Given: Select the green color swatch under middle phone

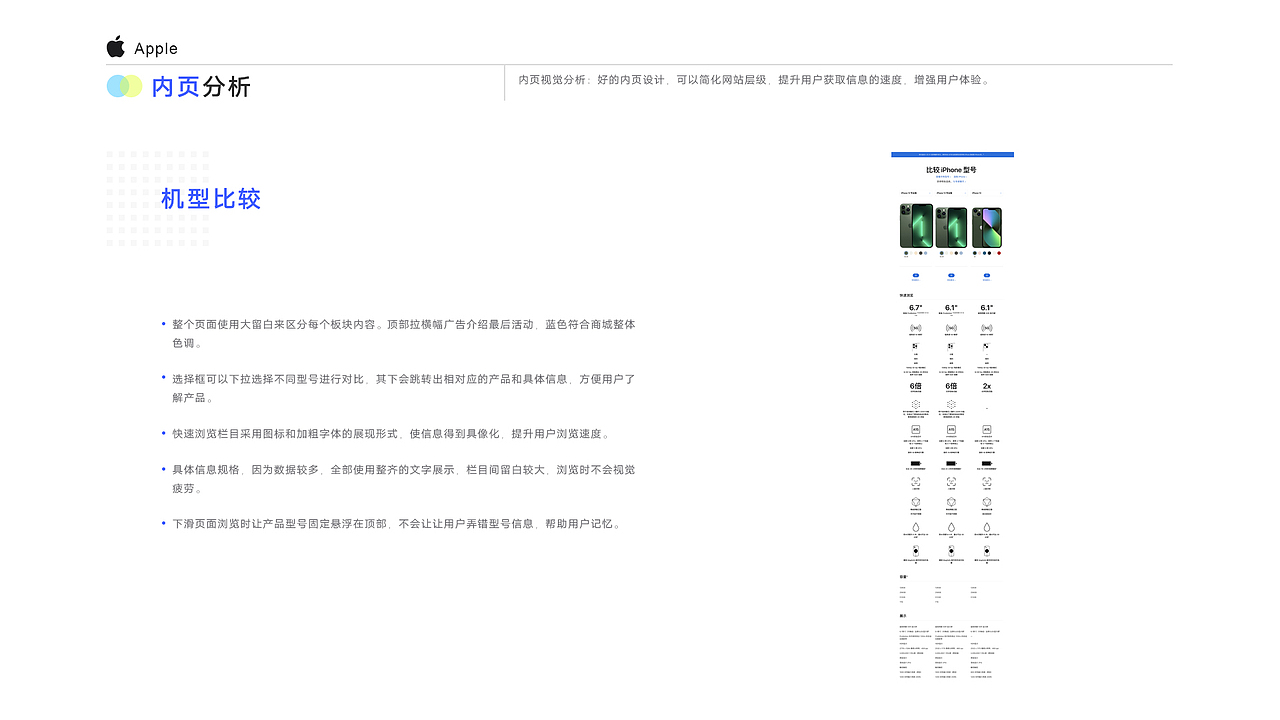Looking at the screenshot, I should (941, 253).
